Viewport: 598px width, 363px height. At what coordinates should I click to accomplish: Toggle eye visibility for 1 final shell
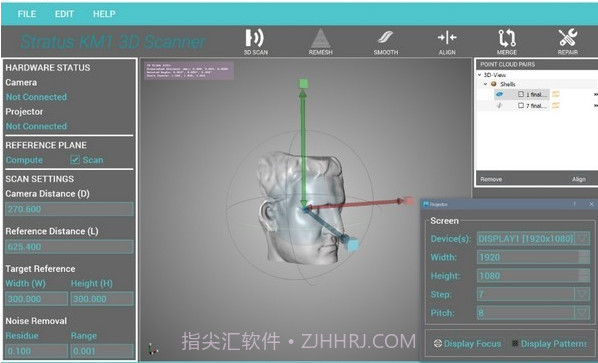point(500,94)
